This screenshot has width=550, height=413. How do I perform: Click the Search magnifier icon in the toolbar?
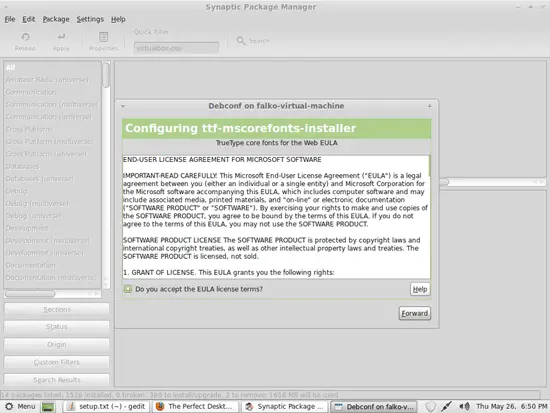[x=241, y=41]
